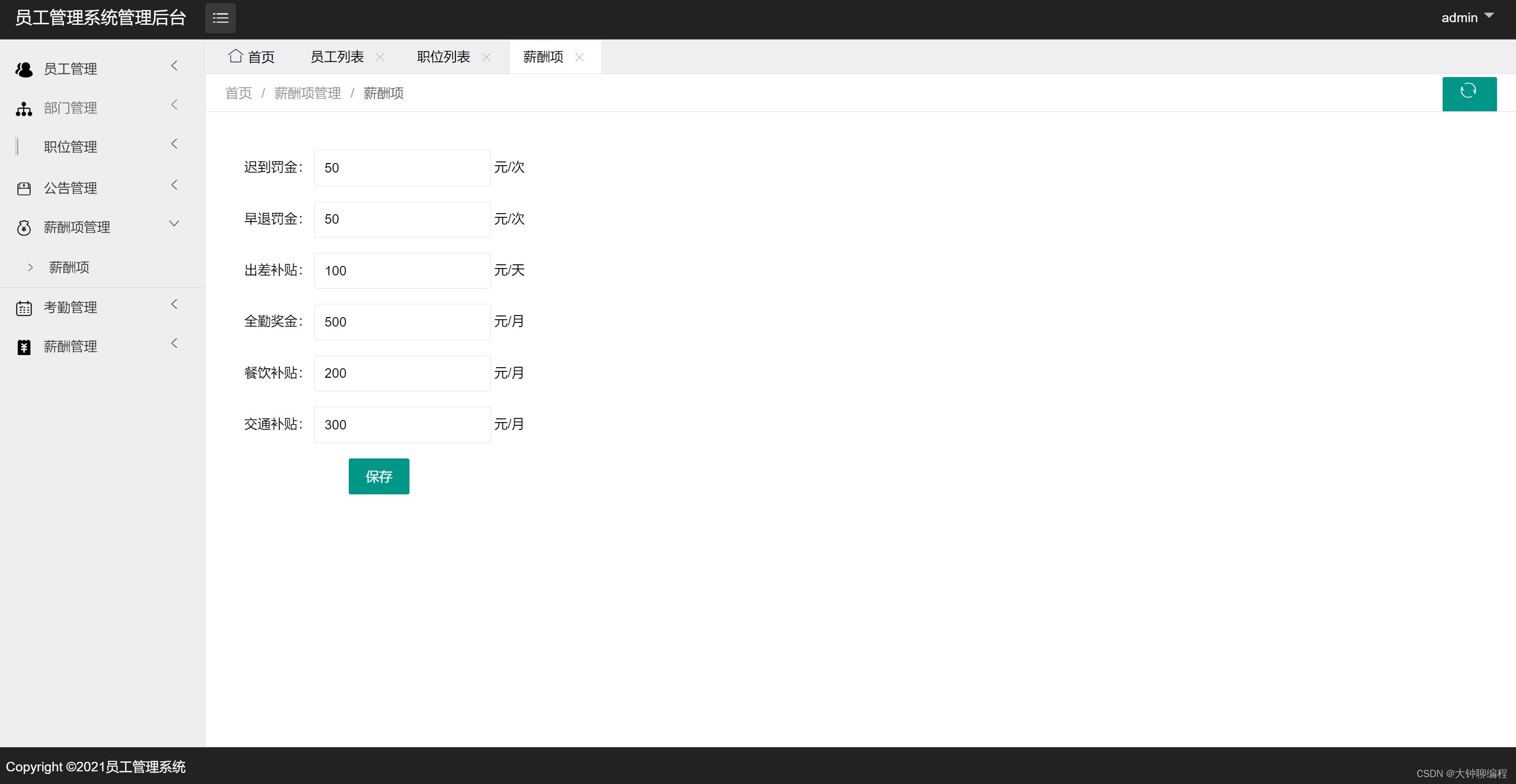
Task: Click the hamburger menu toggle icon
Action: point(220,18)
